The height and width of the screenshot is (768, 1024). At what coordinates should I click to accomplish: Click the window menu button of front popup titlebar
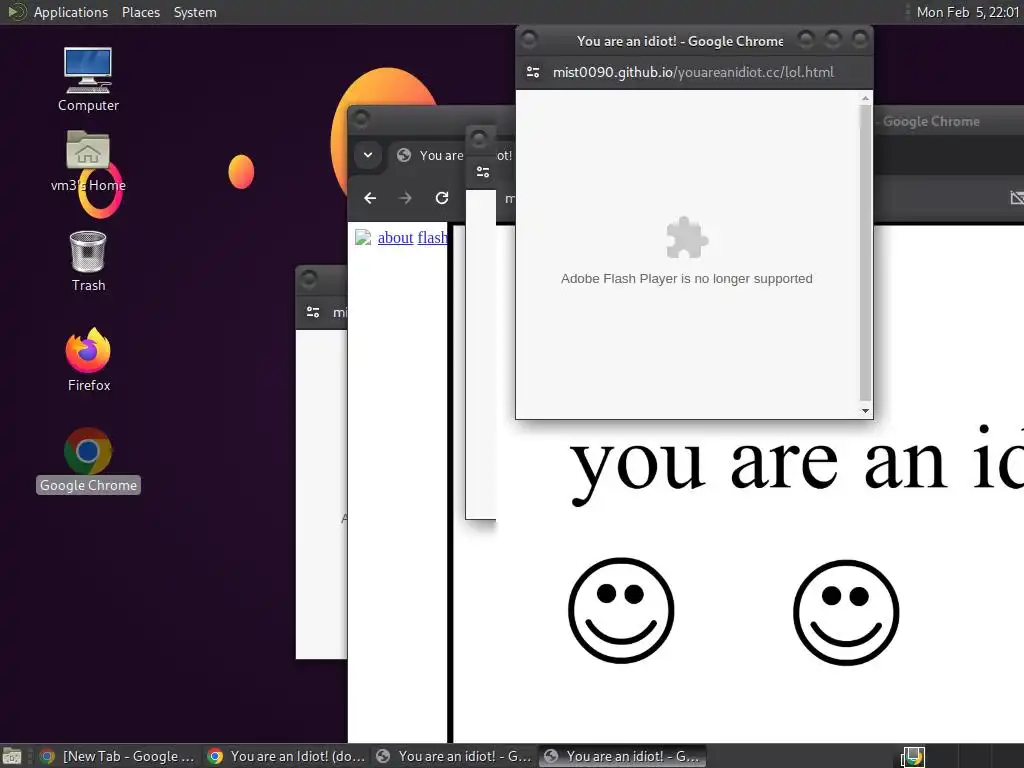529,40
